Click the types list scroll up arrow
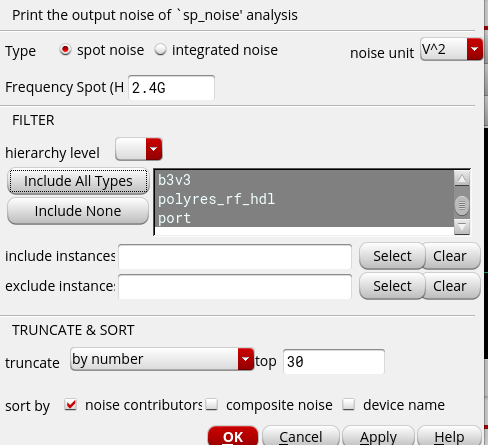 pyautogui.click(x=462, y=179)
